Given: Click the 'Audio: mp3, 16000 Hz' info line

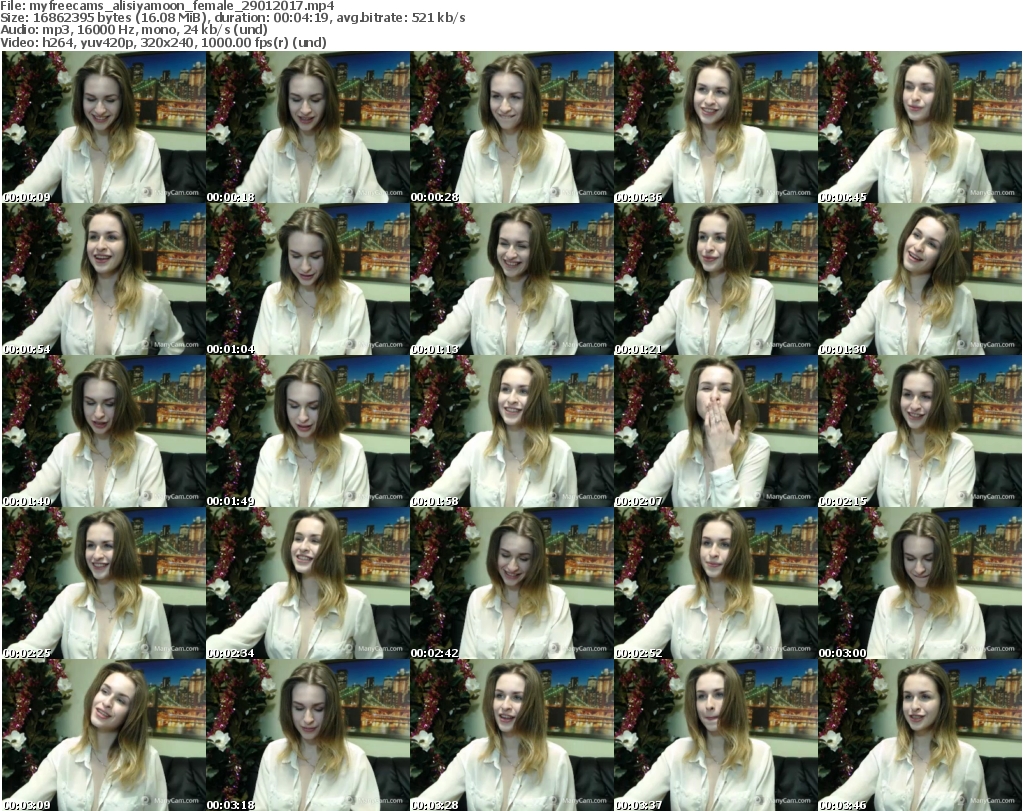Looking at the screenshot, I should (134, 30).
